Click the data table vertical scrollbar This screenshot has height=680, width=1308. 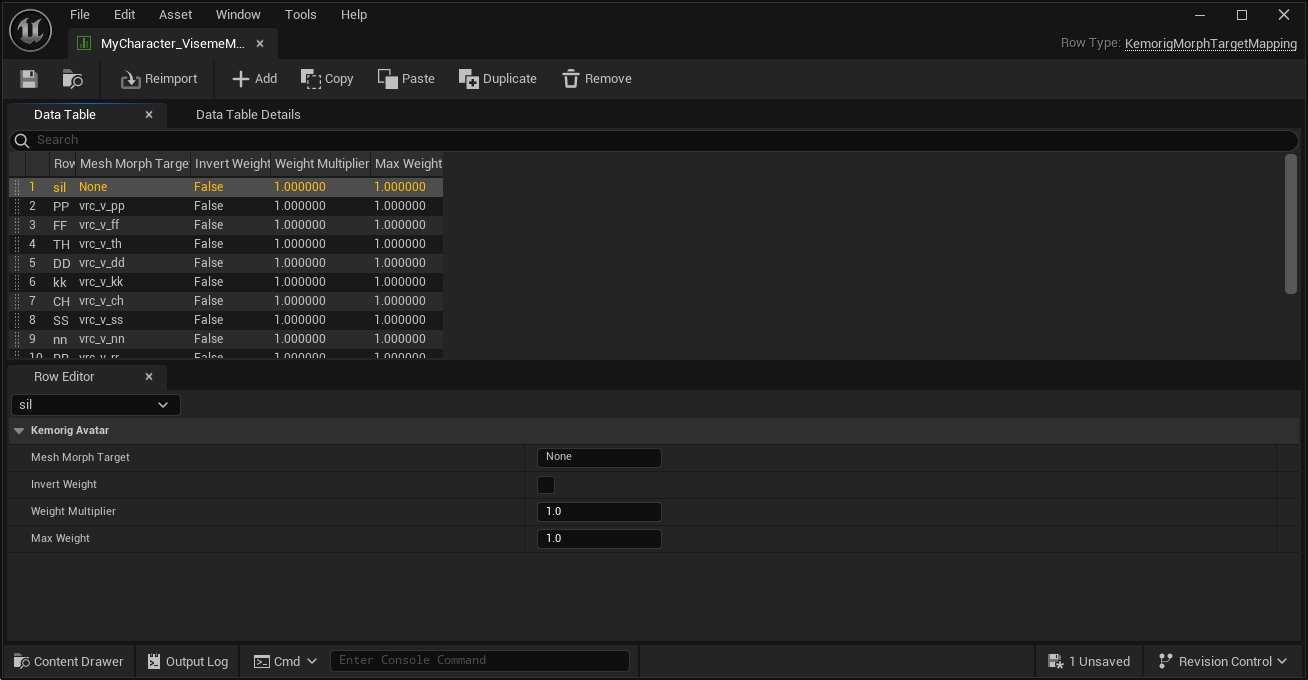1290,225
